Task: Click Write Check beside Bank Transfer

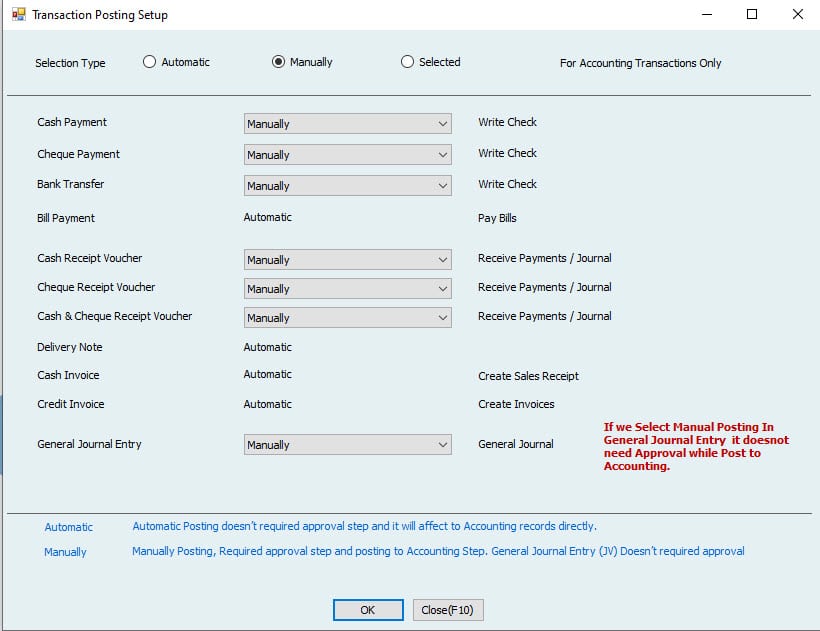Action: (x=507, y=184)
